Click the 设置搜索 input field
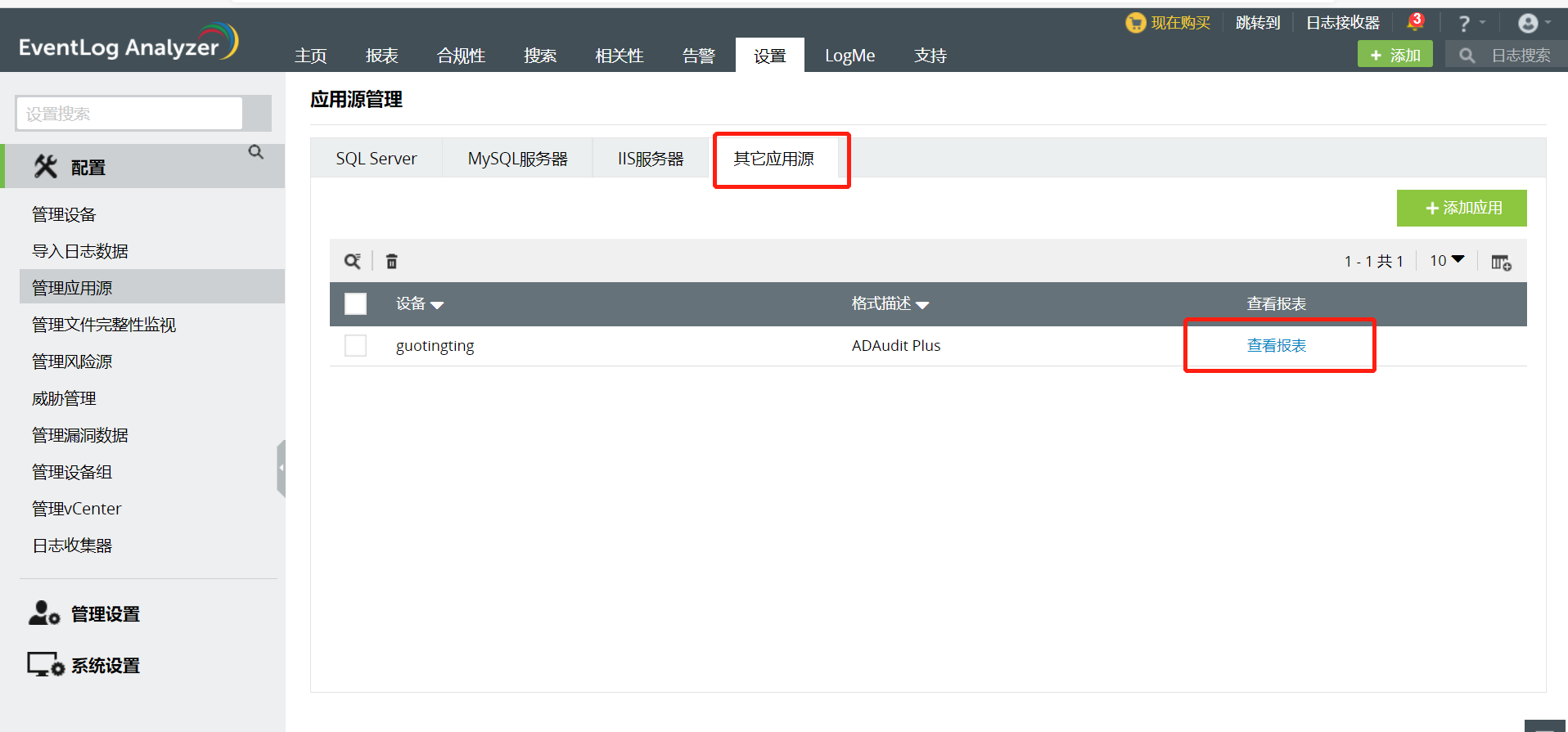This screenshot has width=1568, height=732. [129, 114]
